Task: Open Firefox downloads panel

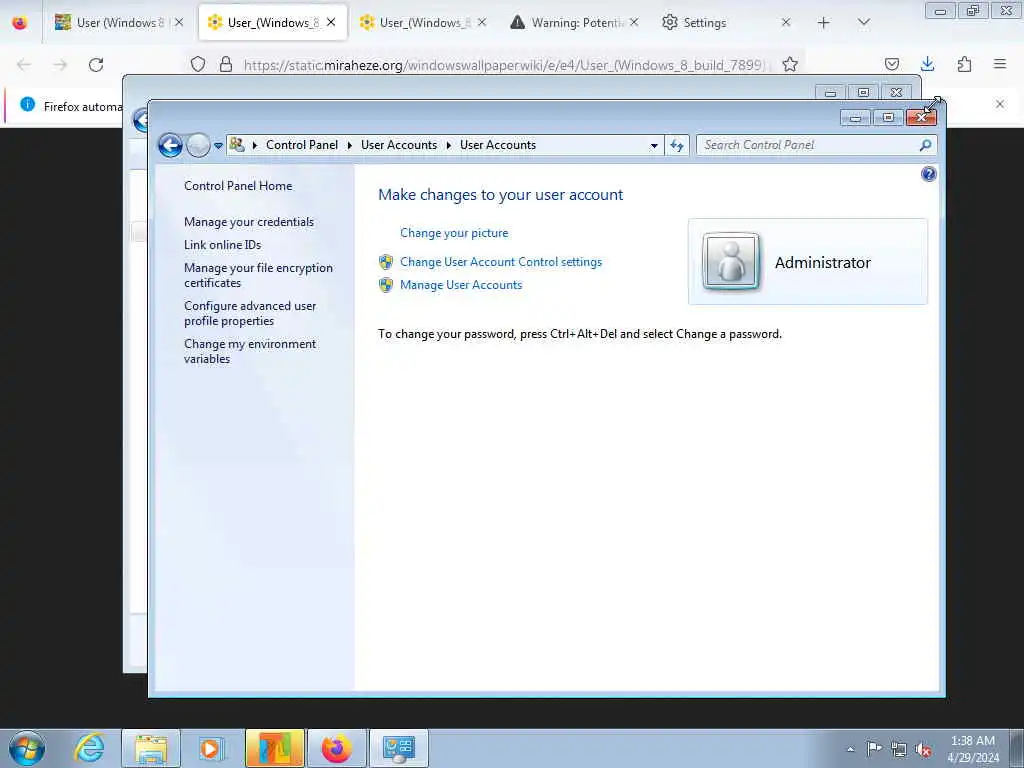Action: pyautogui.click(x=927, y=64)
